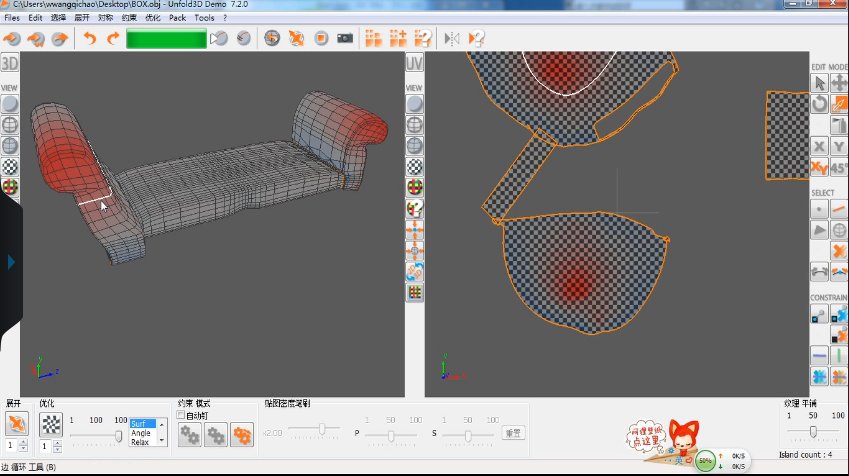Increase the 展开 iteration spinner value

(25, 442)
